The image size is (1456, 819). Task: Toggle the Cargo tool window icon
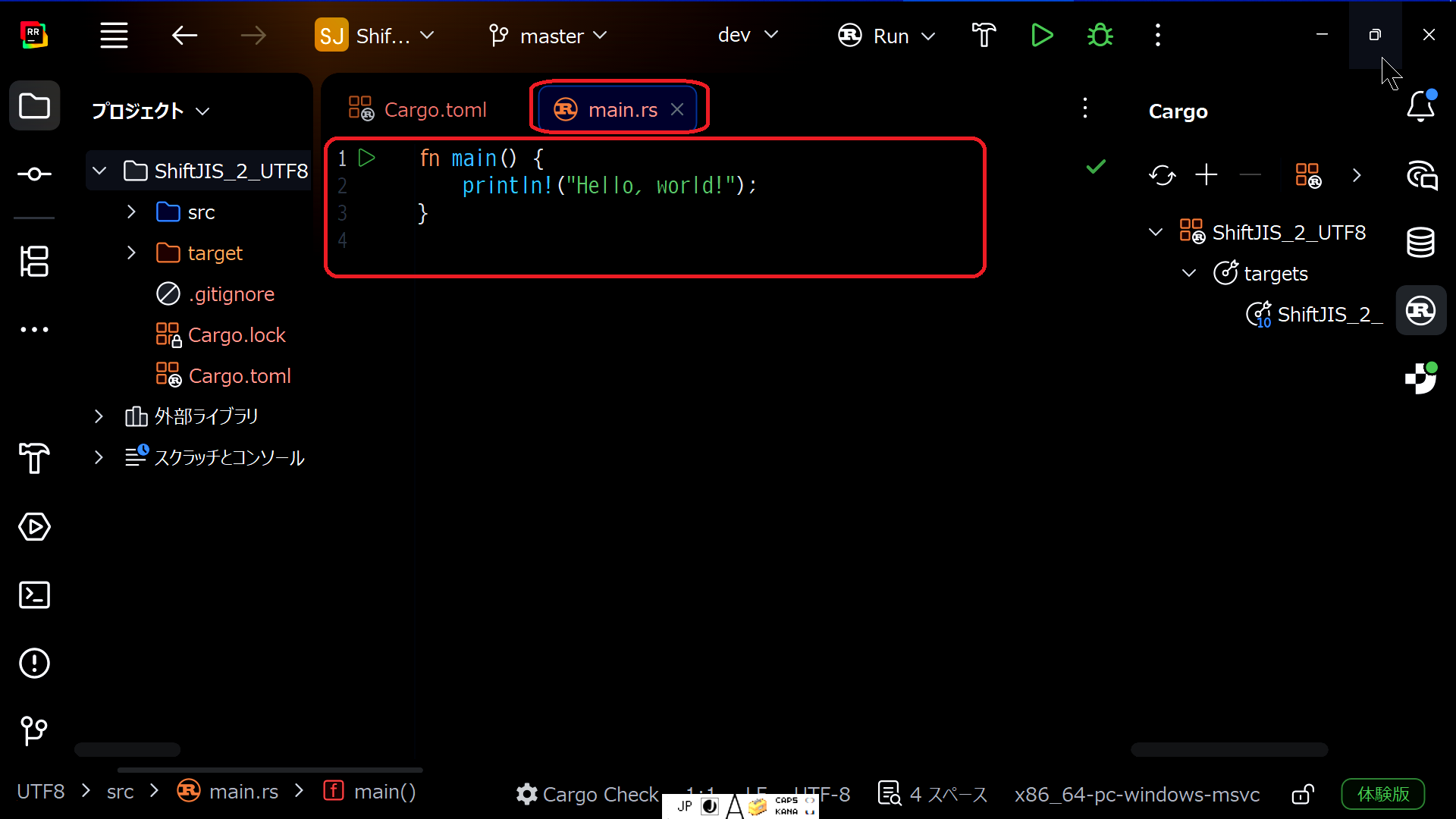(x=1420, y=311)
